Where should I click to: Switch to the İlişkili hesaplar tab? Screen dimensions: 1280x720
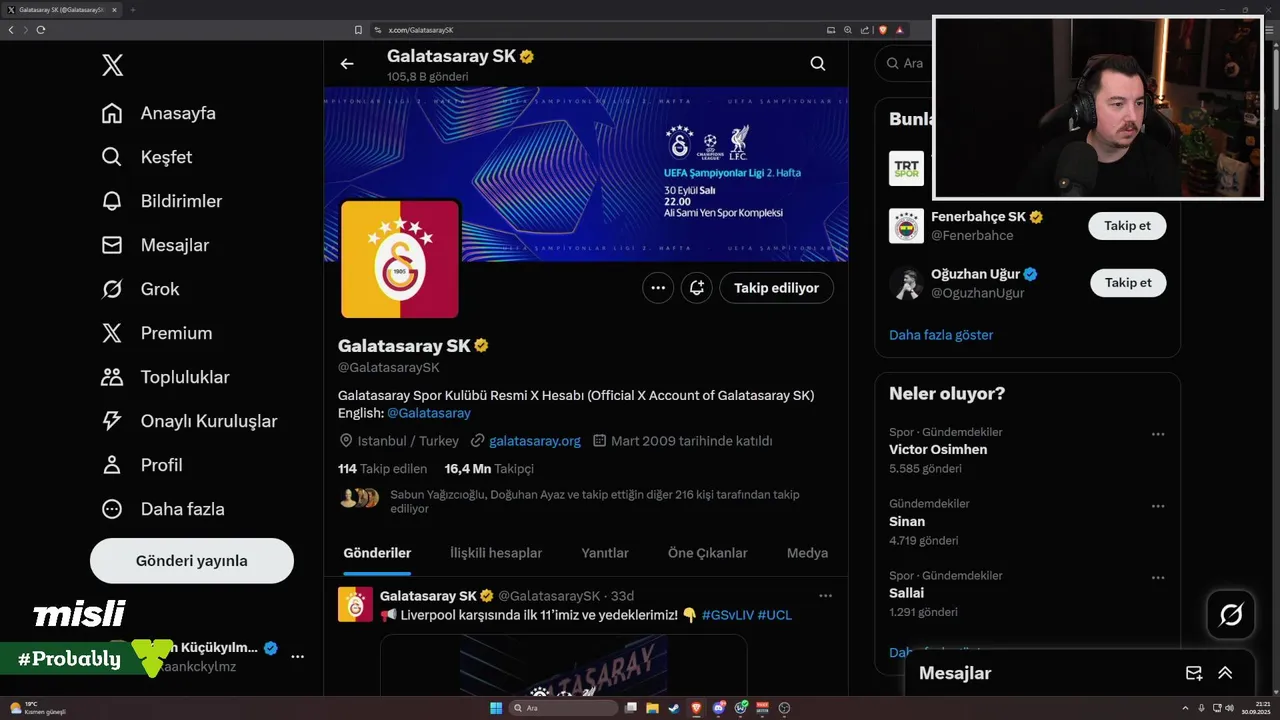coord(496,553)
